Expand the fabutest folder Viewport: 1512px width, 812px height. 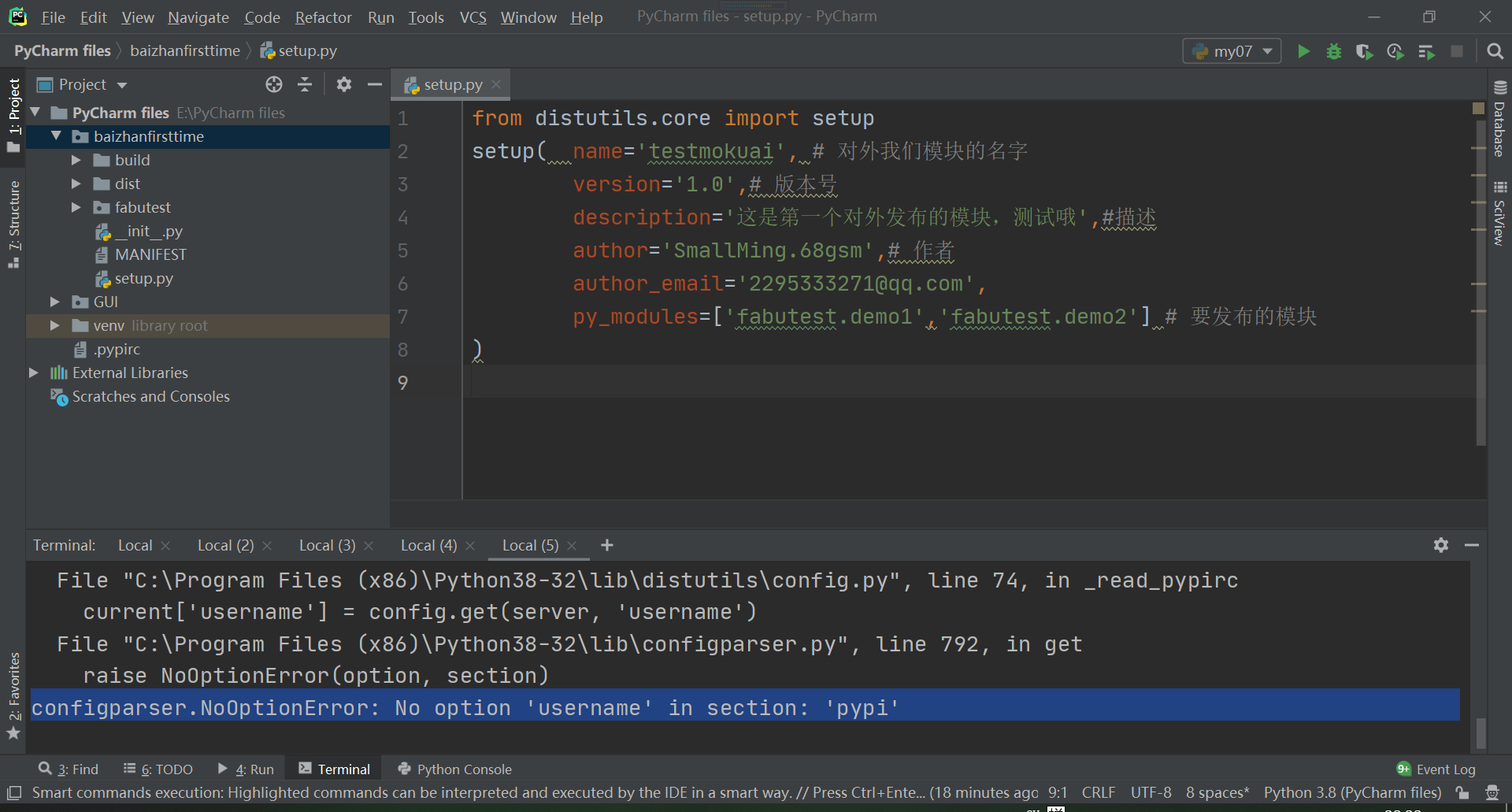click(76, 207)
